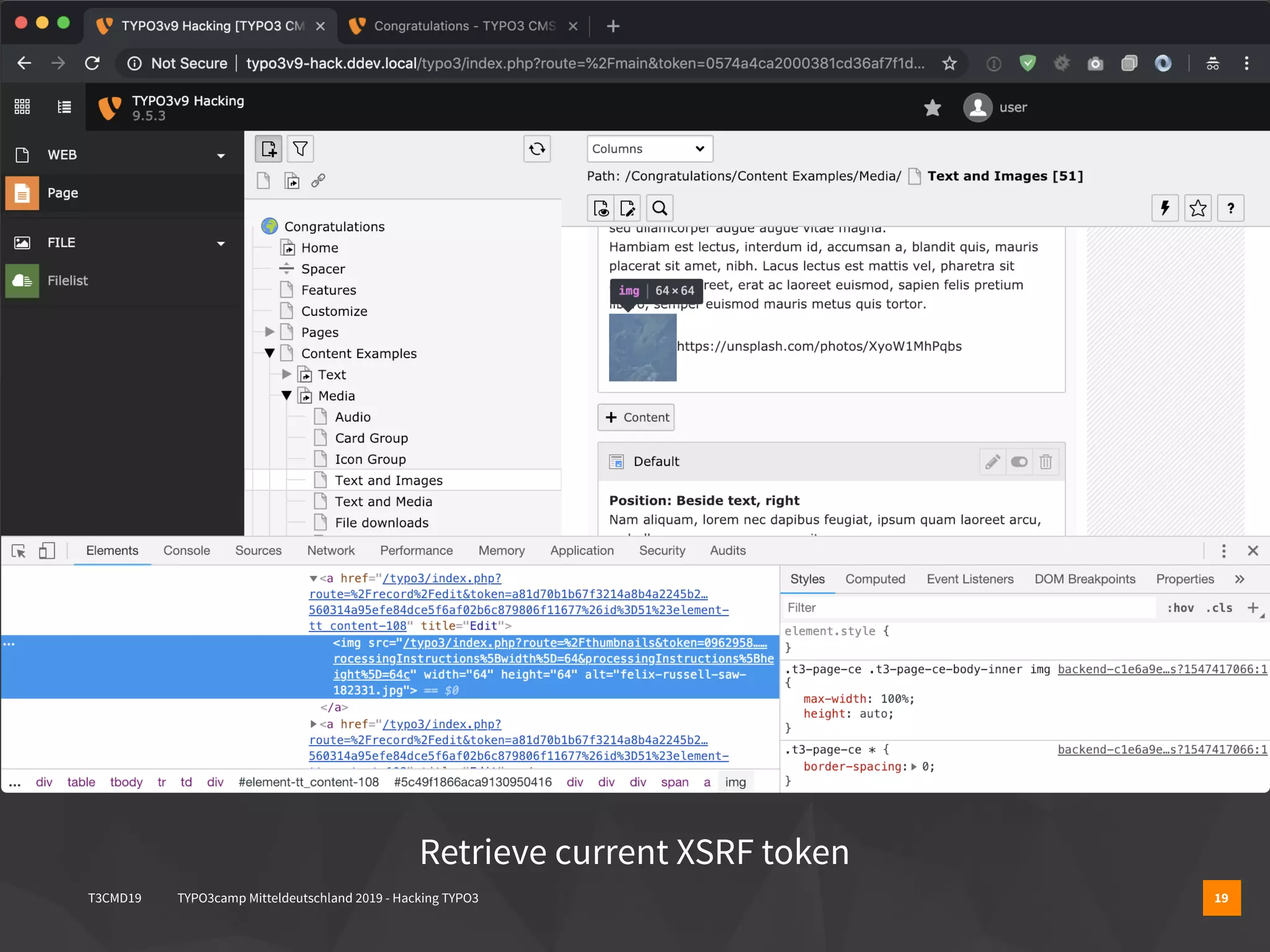Select Card Group in page tree

tap(371, 439)
